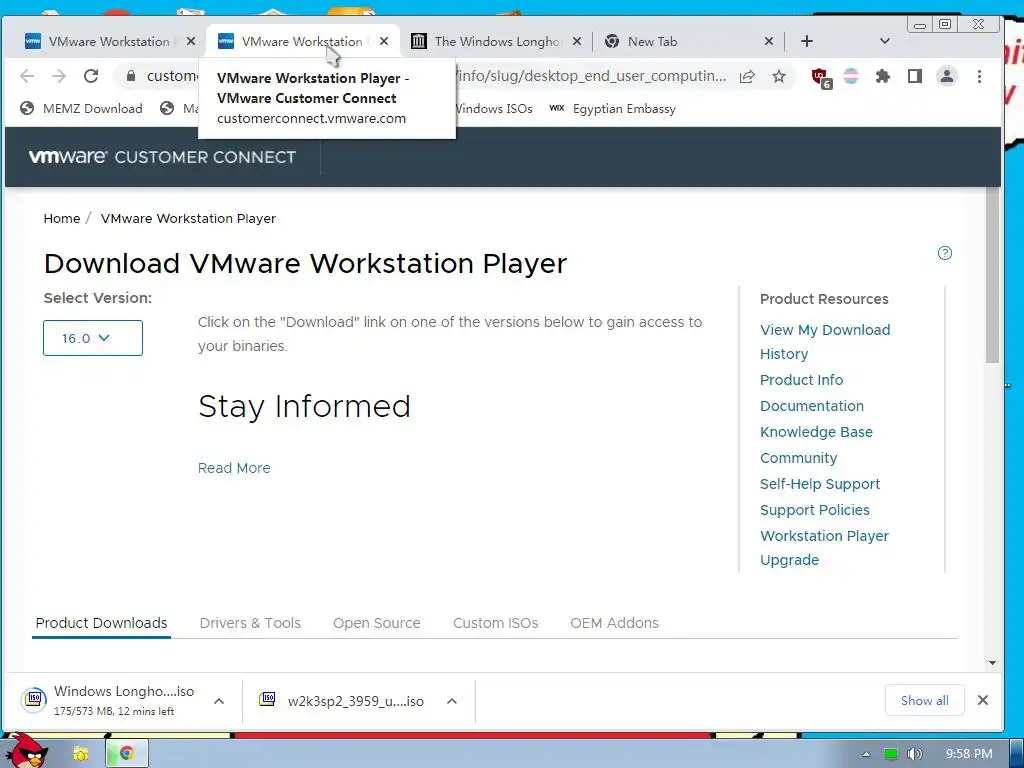
Task: Open the file explorer taskbar icon
Action: pos(81,754)
